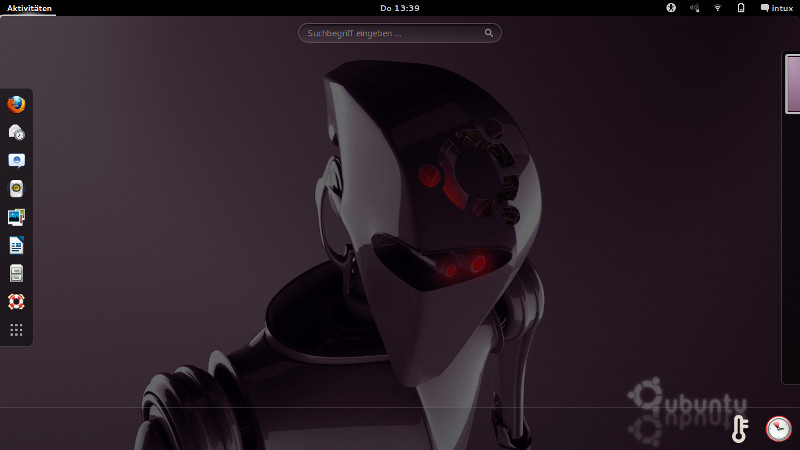This screenshot has height=450, width=800.
Task: Launch LibreOffice Writer from dash
Action: [16, 245]
